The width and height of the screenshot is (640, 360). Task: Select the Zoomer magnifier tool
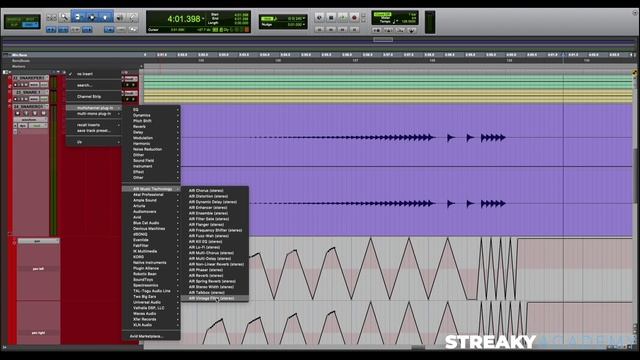click(x=64, y=17)
